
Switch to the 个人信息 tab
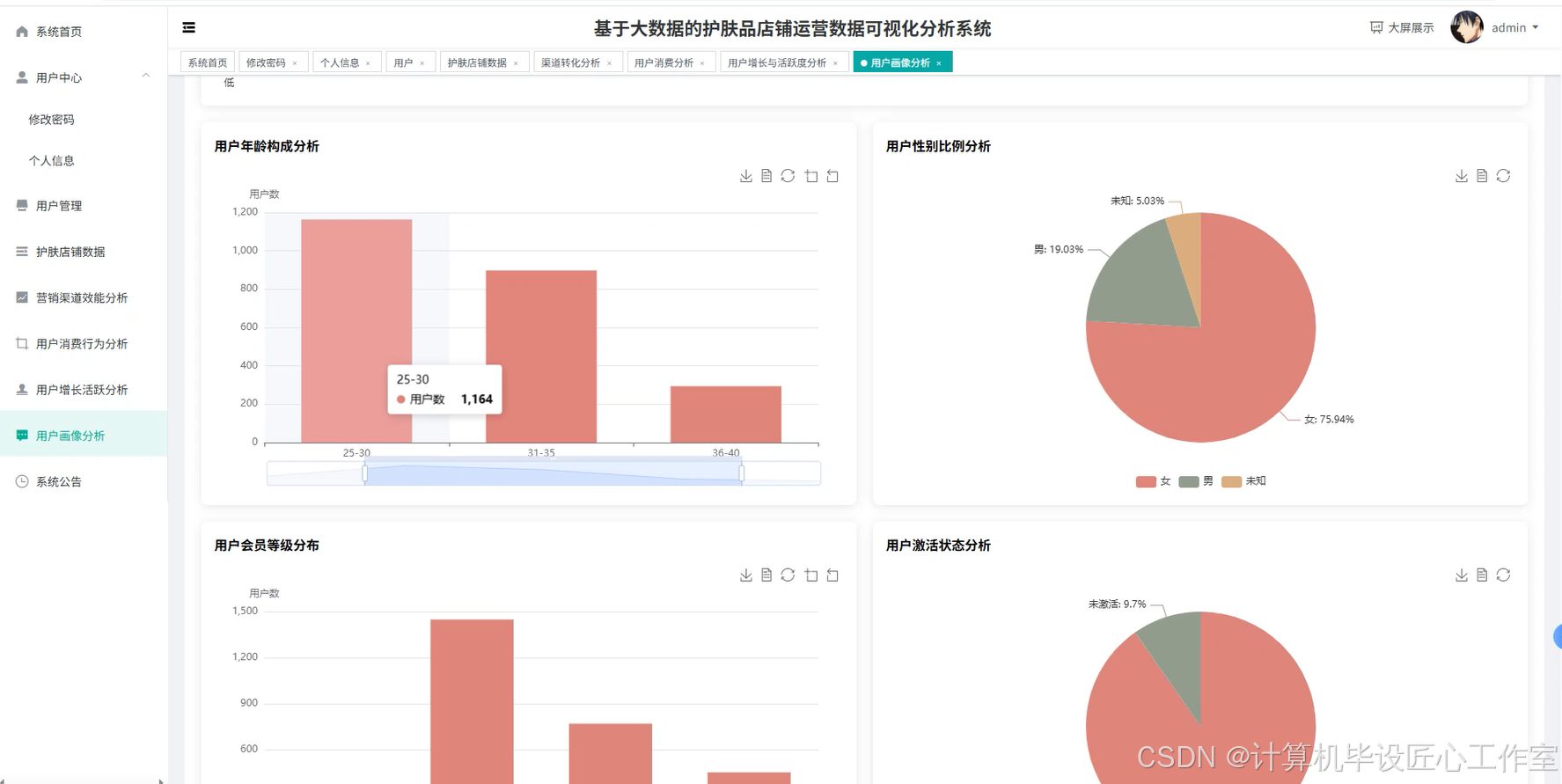click(x=340, y=62)
